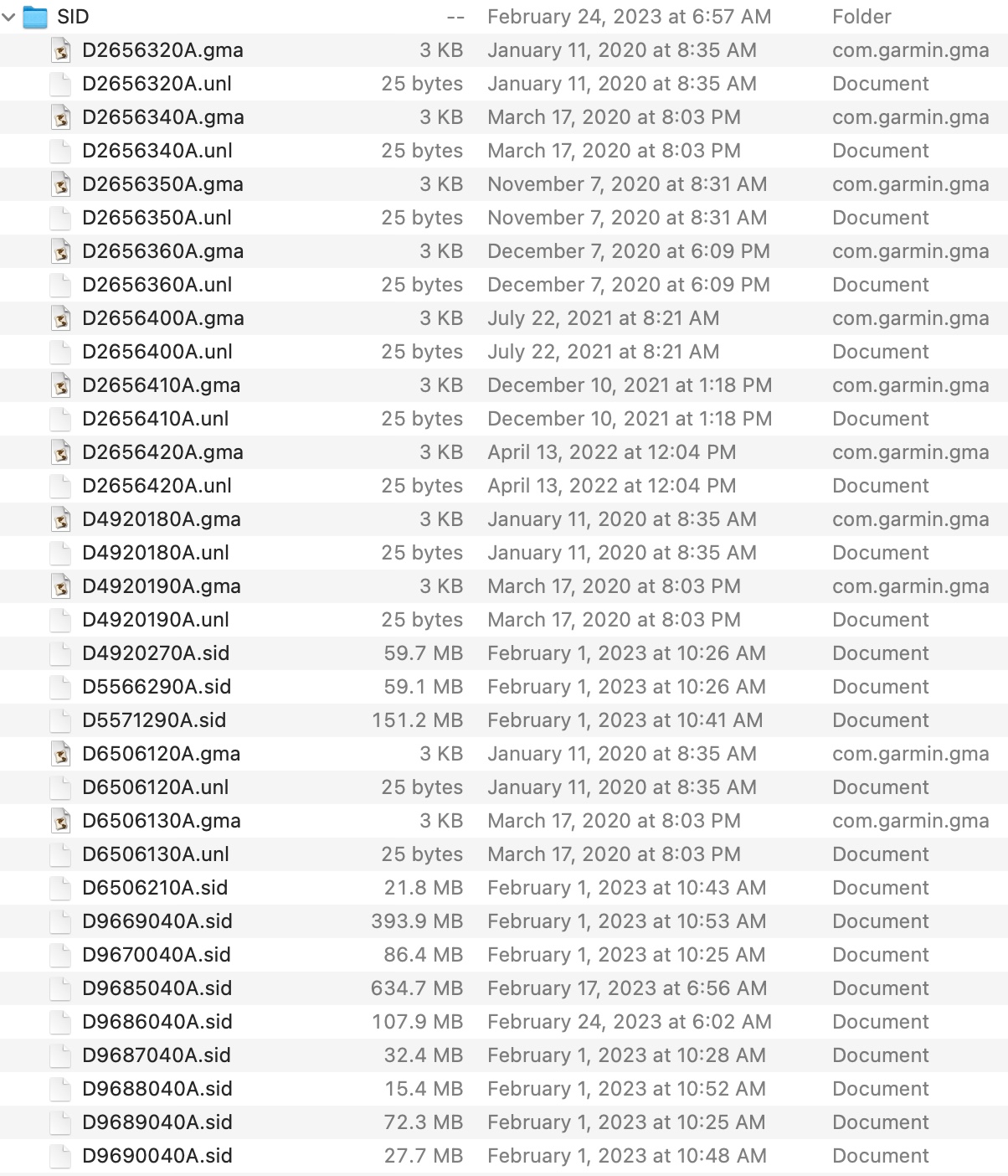1008x1176 pixels.
Task: Select file D9686040A.sid
Action: [504, 1022]
